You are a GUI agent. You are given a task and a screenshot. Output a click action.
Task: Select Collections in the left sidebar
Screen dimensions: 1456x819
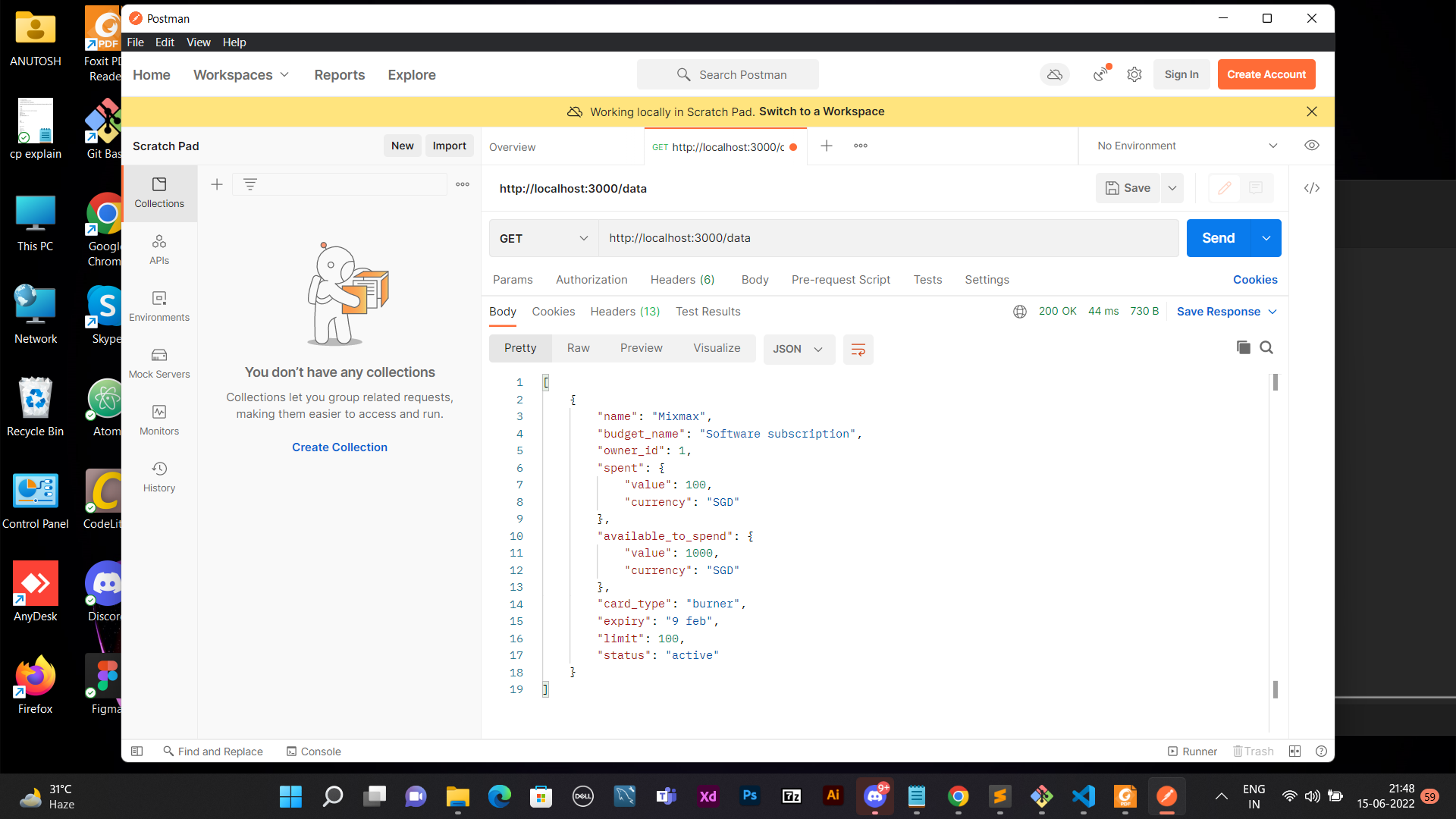tap(159, 193)
